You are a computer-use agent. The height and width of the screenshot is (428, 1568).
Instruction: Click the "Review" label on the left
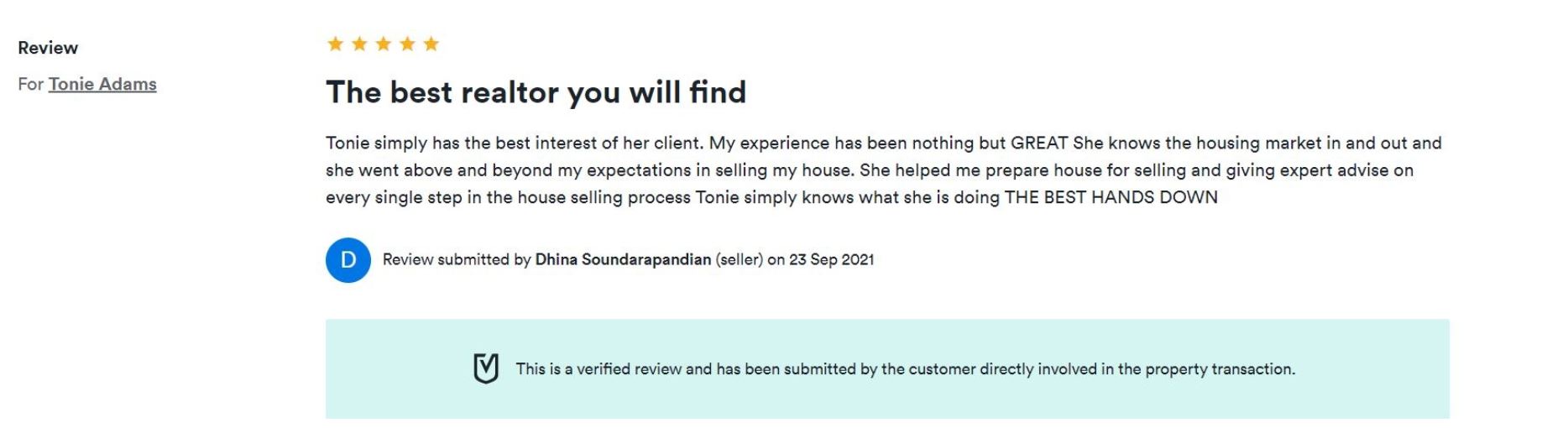[48, 48]
